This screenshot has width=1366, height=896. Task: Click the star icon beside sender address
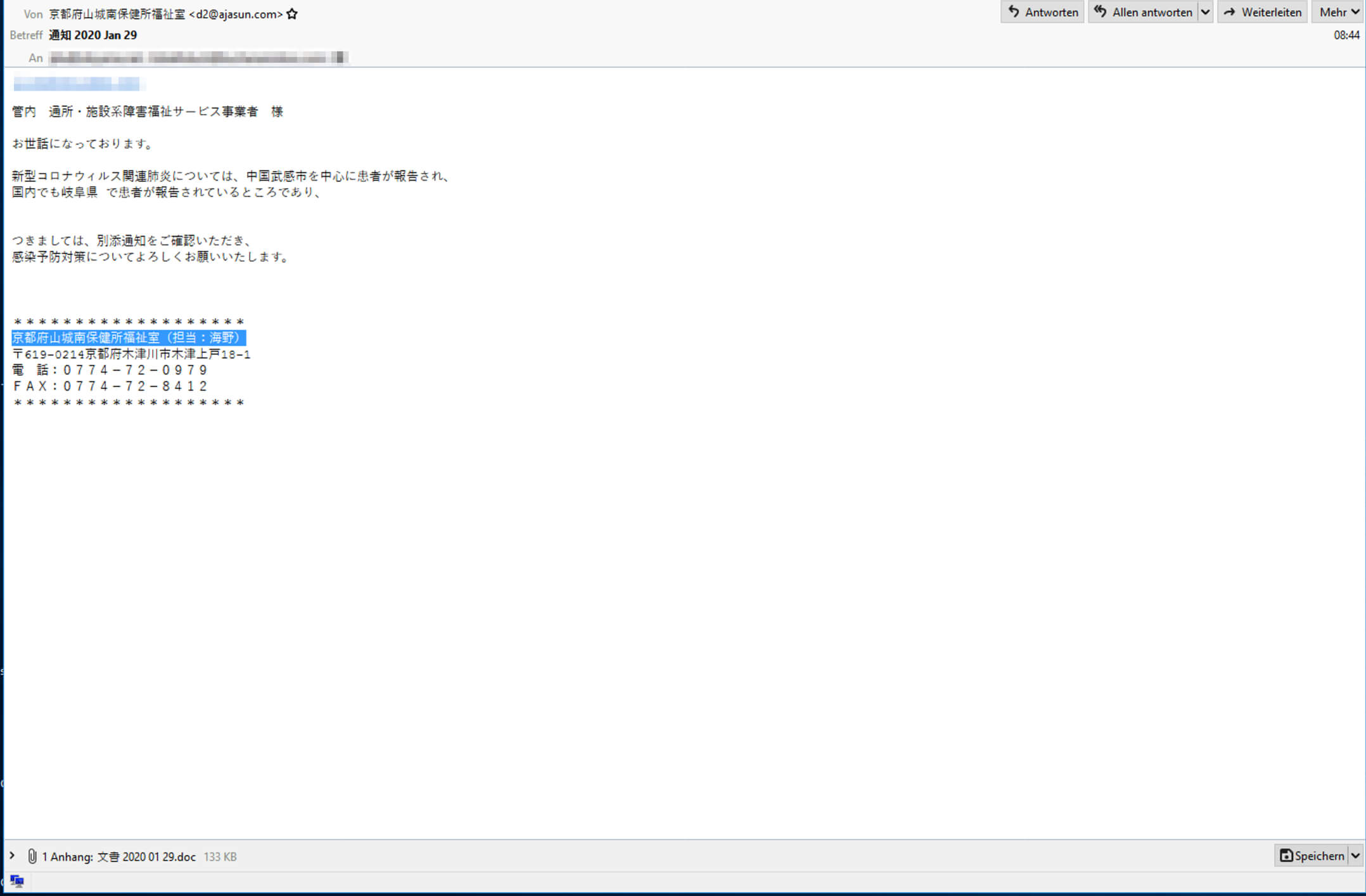pos(292,14)
